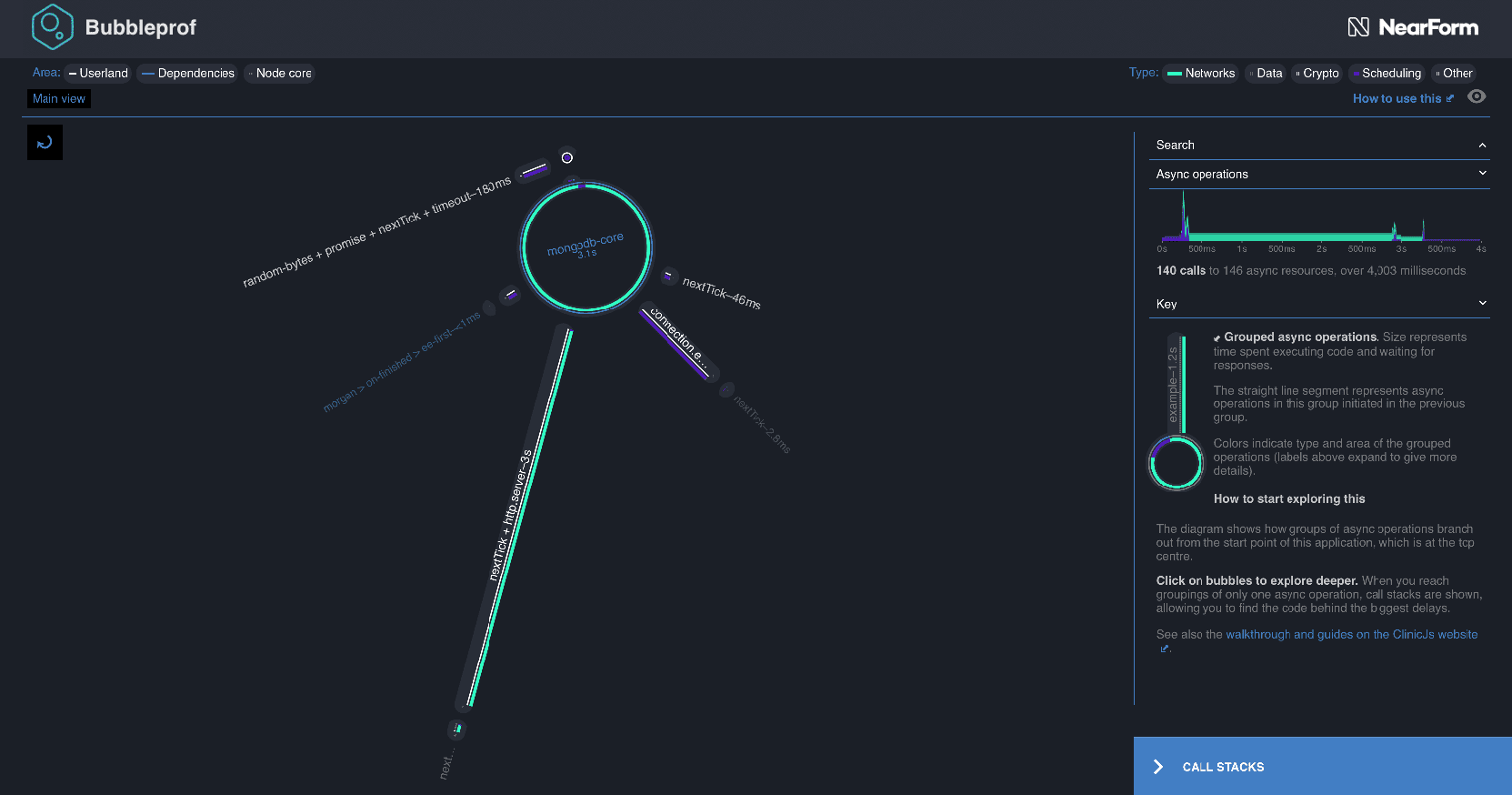Open the ClinicJs walkthrough and guides link
The height and width of the screenshot is (795, 1512).
tap(1351, 635)
